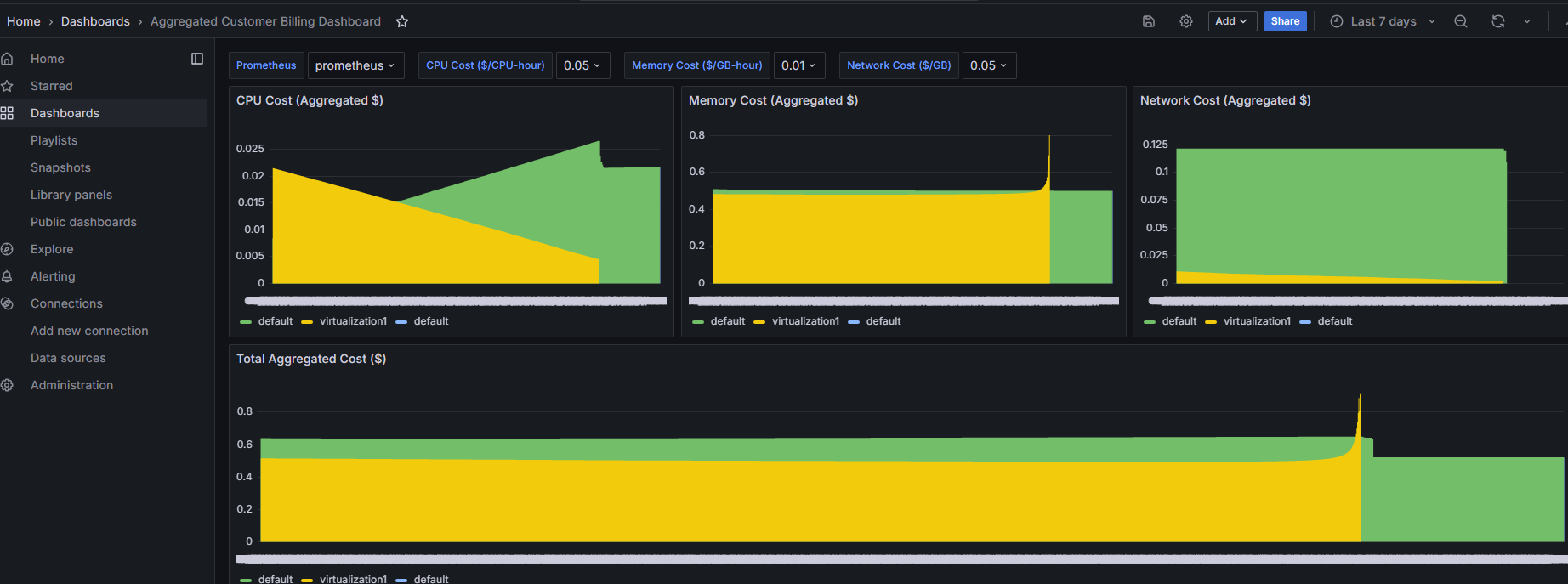Open Library panels in sidebar
The height and width of the screenshot is (584, 1568).
pyautogui.click(x=71, y=195)
